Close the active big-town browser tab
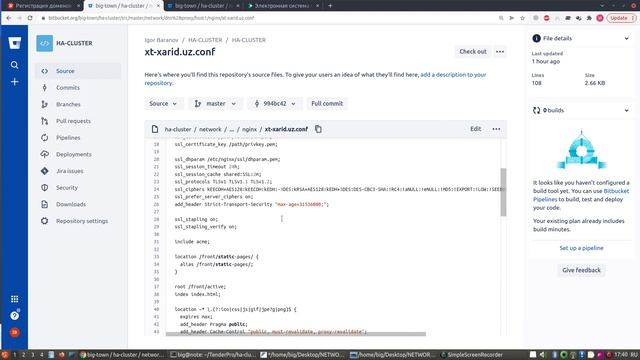Screen dimensions: 640x360 coord(158,6)
